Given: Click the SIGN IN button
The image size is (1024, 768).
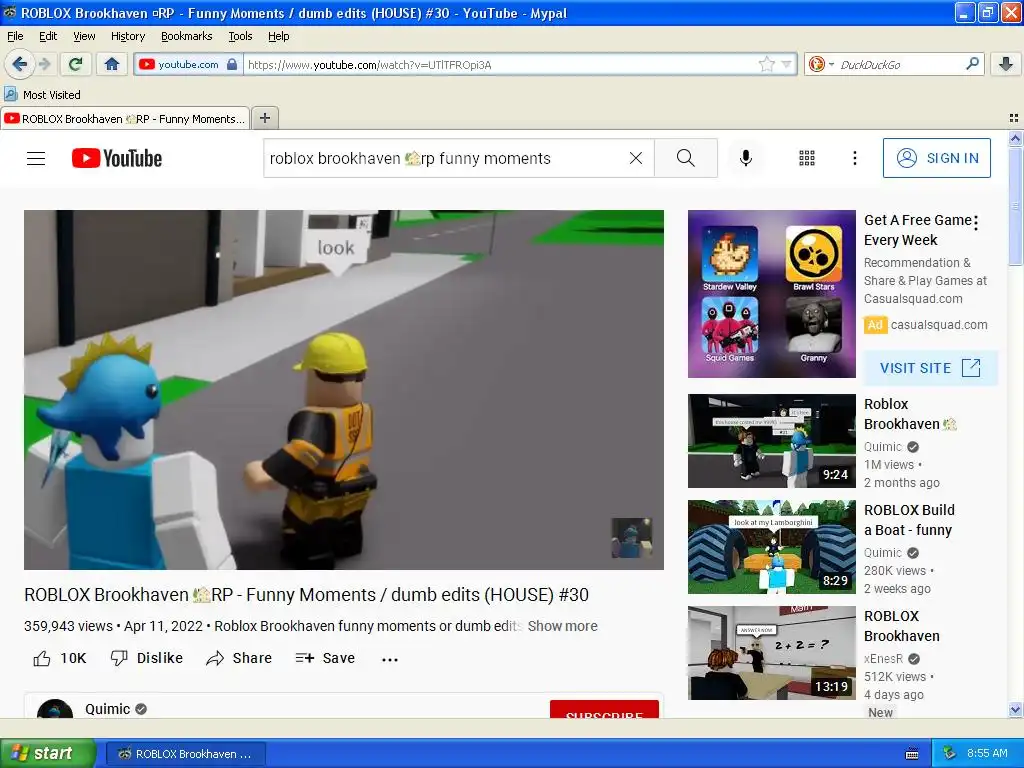Looking at the screenshot, I should click(936, 158).
